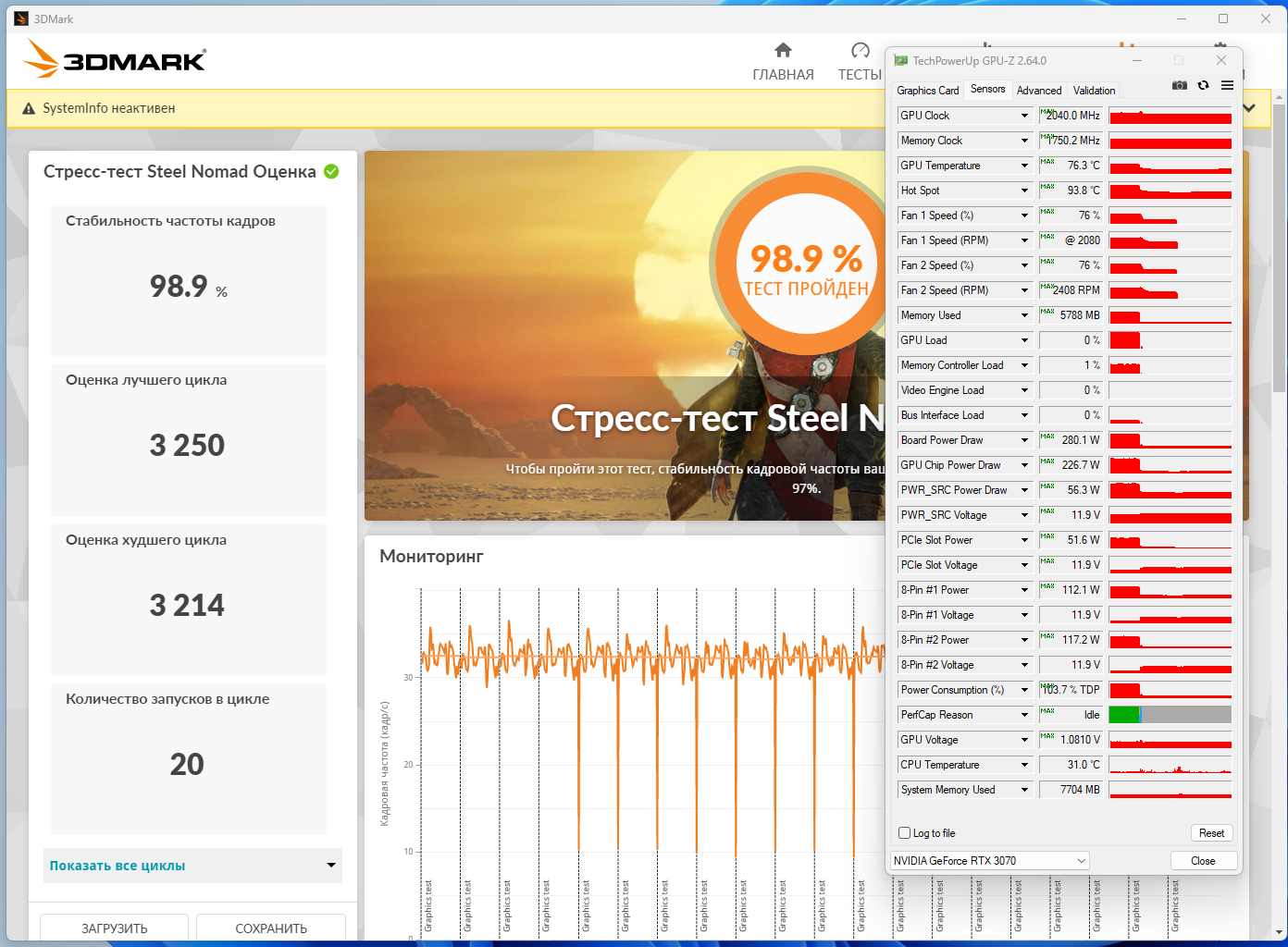Click the PerfCap Reason colored bar
1288x947 pixels.
(1170, 715)
